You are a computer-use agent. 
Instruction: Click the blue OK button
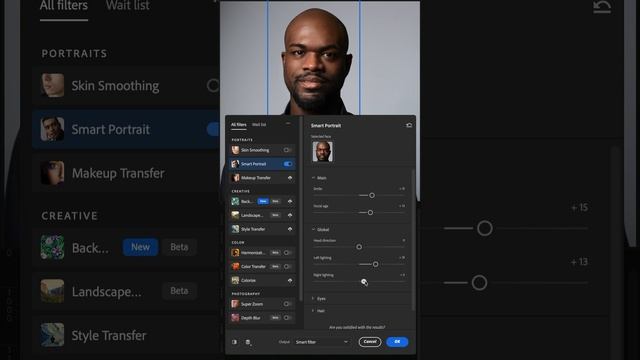397,342
